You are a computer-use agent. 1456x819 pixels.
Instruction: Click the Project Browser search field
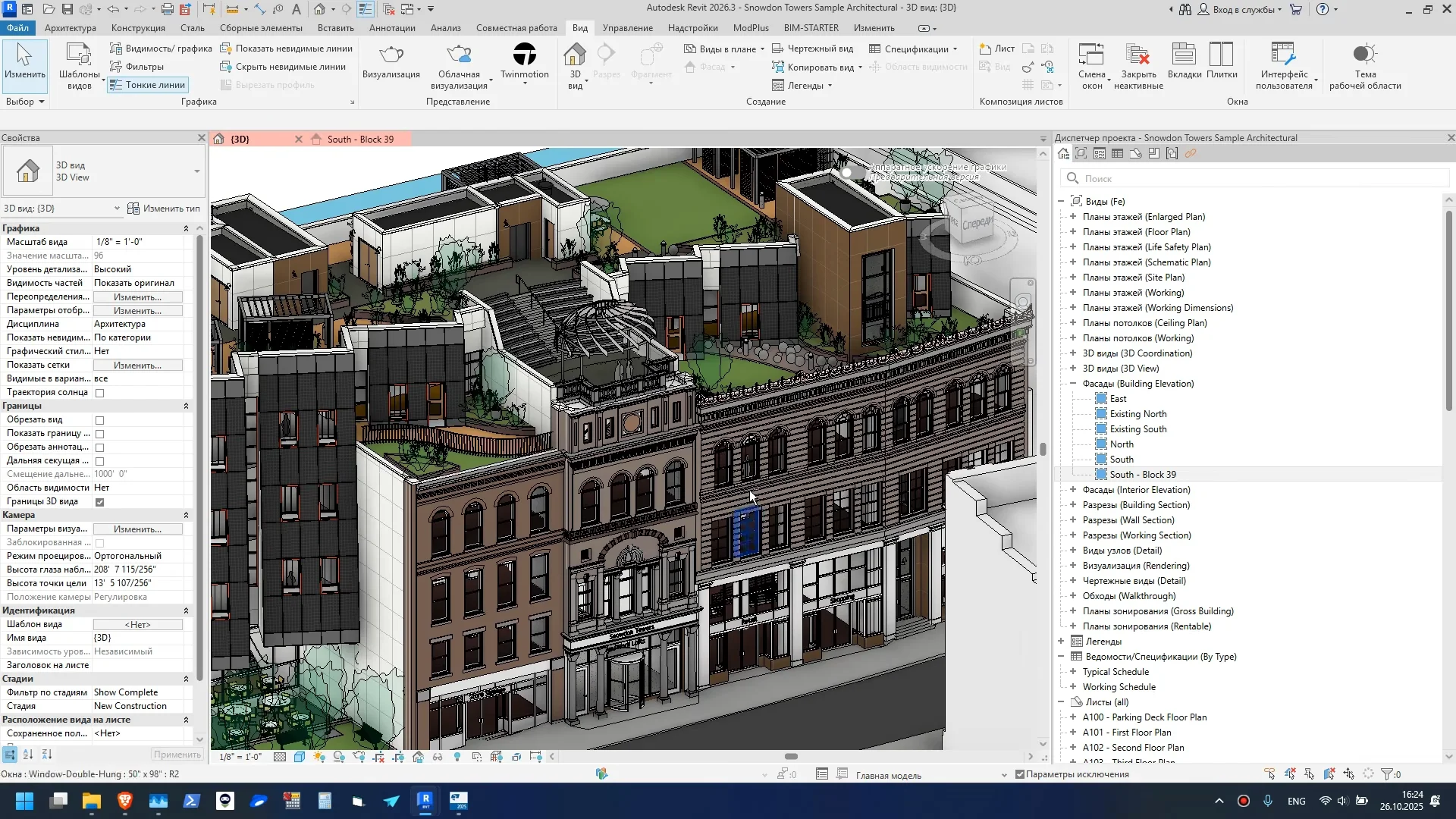pos(1256,179)
